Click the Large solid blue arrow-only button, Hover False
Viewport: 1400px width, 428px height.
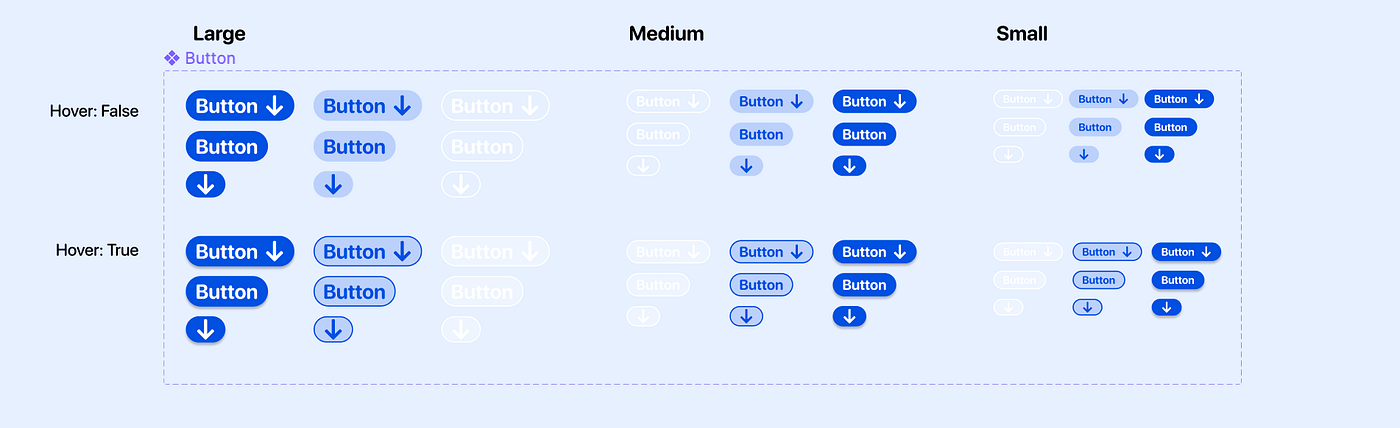click(x=205, y=184)
